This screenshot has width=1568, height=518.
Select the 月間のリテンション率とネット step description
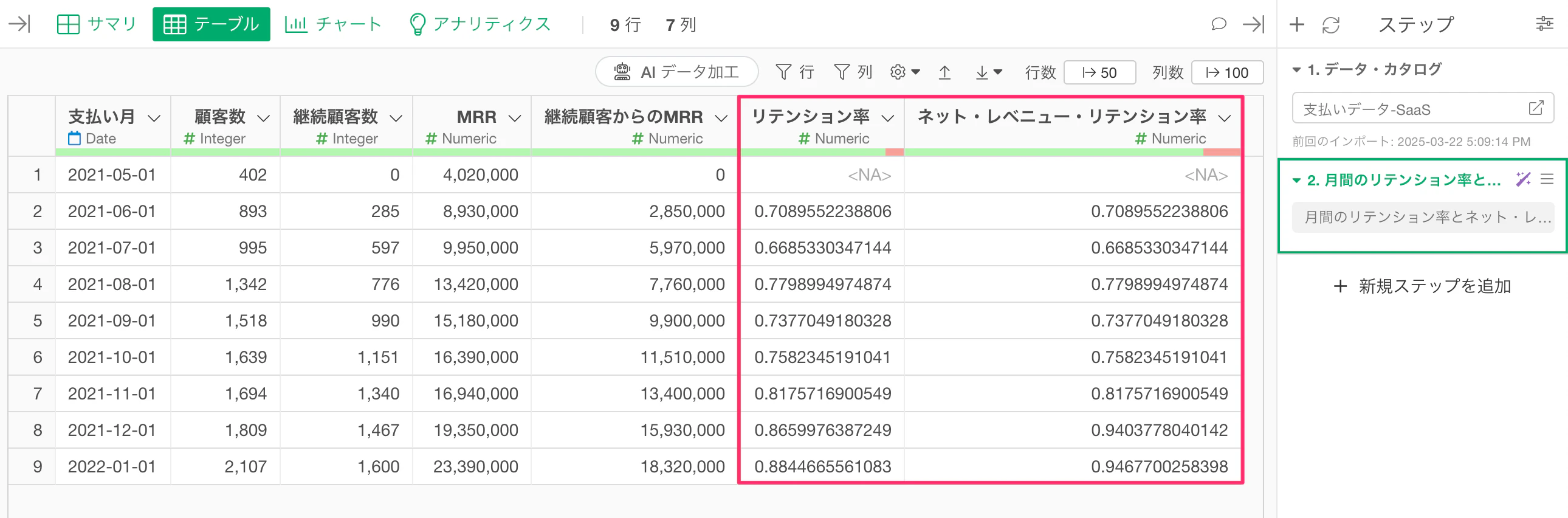click(x=1423, y=216)
